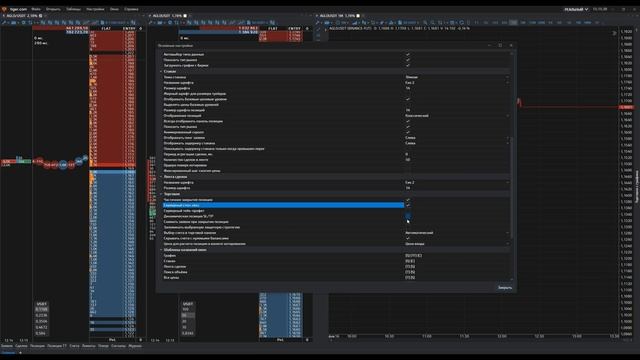Image resolution: width=640 pixels, height=360 pixels.
Task: Click magnifier zoom icon in chart toolbar
Action: [x=425, y=22]
